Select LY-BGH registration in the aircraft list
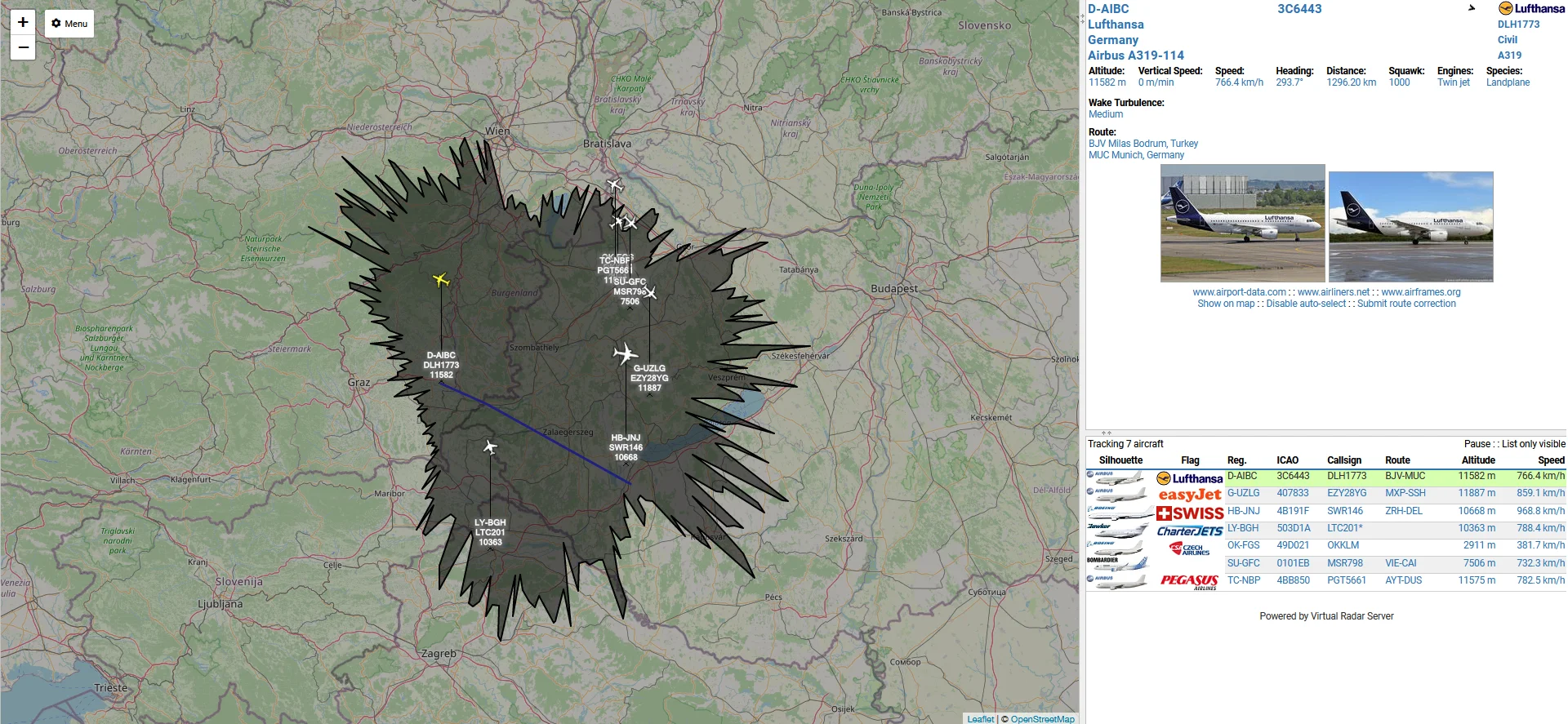This screenshot has width=1568, height=724. [1243, 528]
